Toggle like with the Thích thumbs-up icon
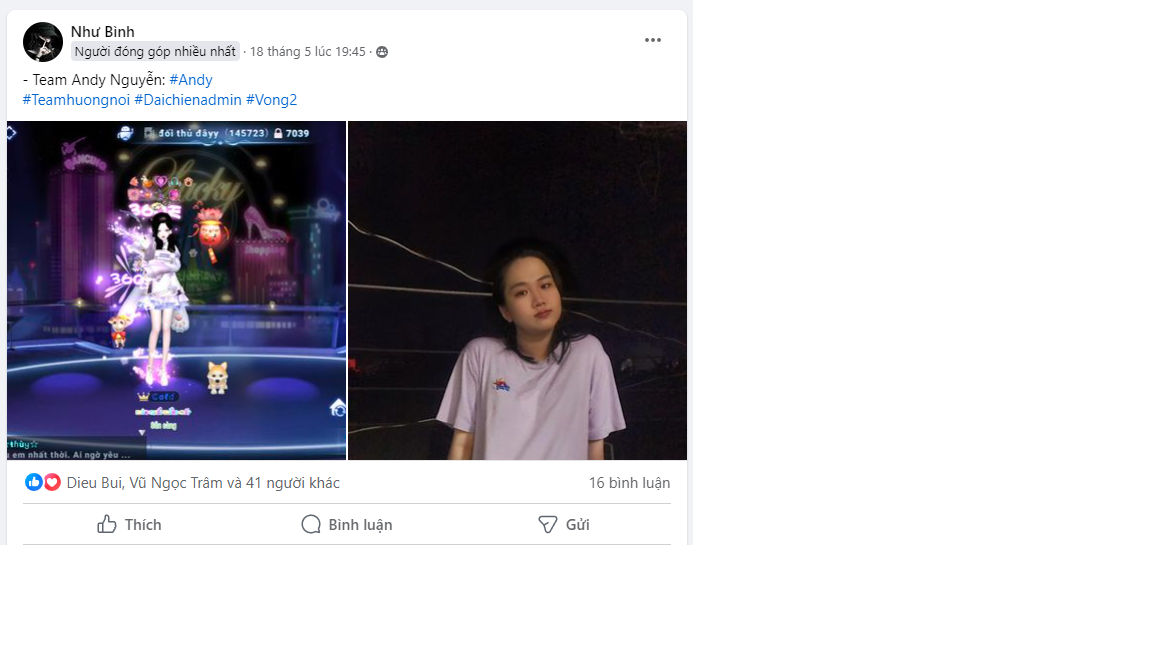The height and width of the screenshot is (648, 1152). click(107, 525)
